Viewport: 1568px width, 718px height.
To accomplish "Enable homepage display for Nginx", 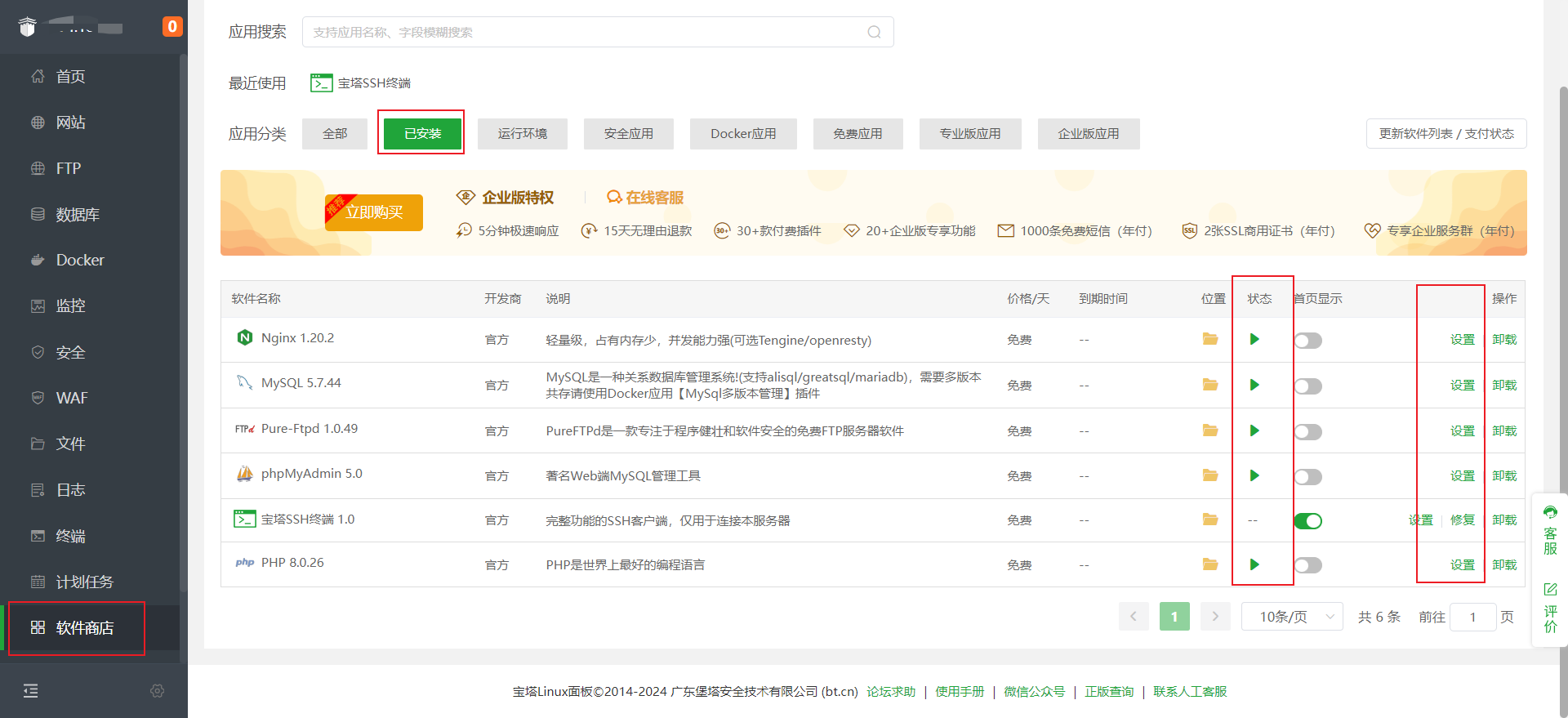I will click(x=1307, y=341).
